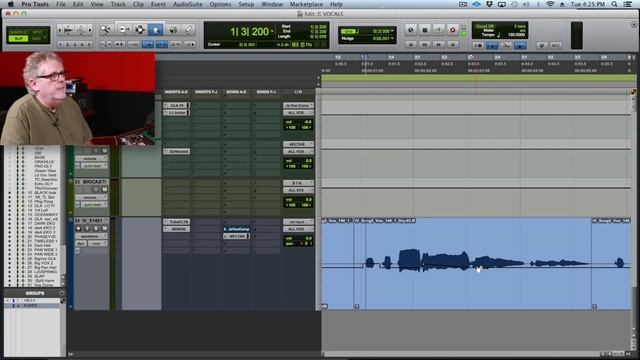Toggle the Link Timeline and Edit Selection button
Screen dimensions: 640x360
(161, 44)
